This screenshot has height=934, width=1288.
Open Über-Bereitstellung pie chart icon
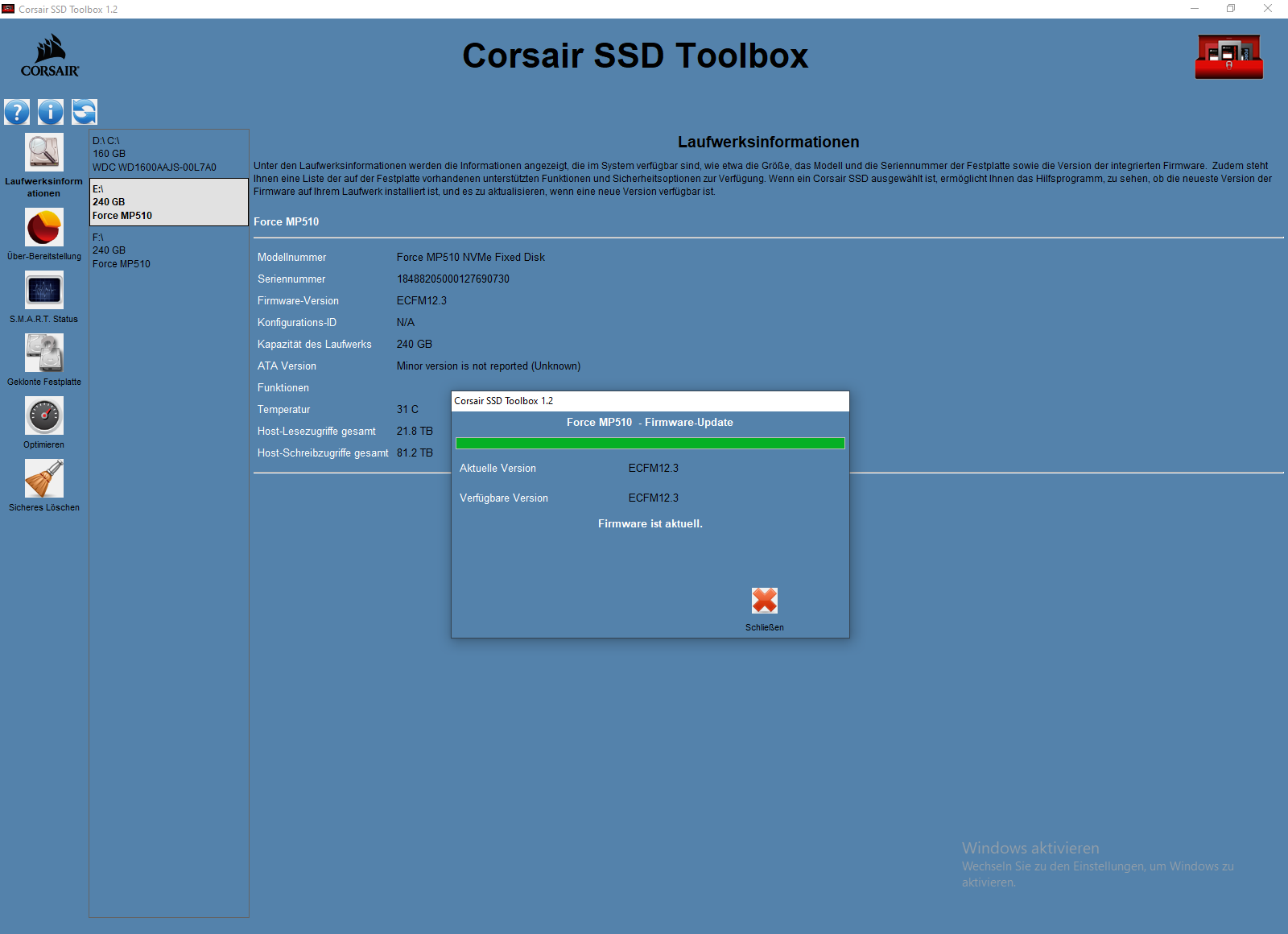coord(44,227)
